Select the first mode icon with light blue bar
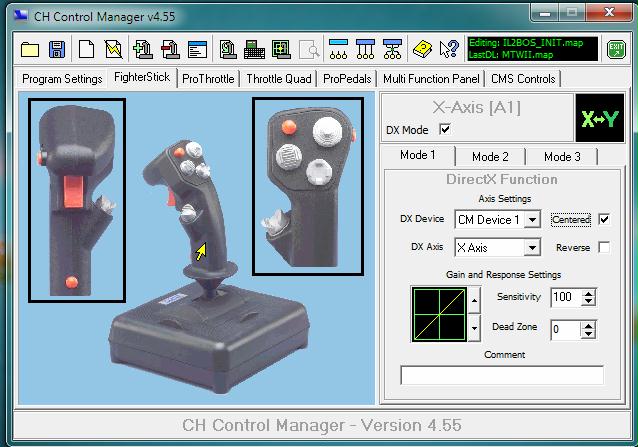The width and height of the screenshot is (638, 447). [339, 49]
